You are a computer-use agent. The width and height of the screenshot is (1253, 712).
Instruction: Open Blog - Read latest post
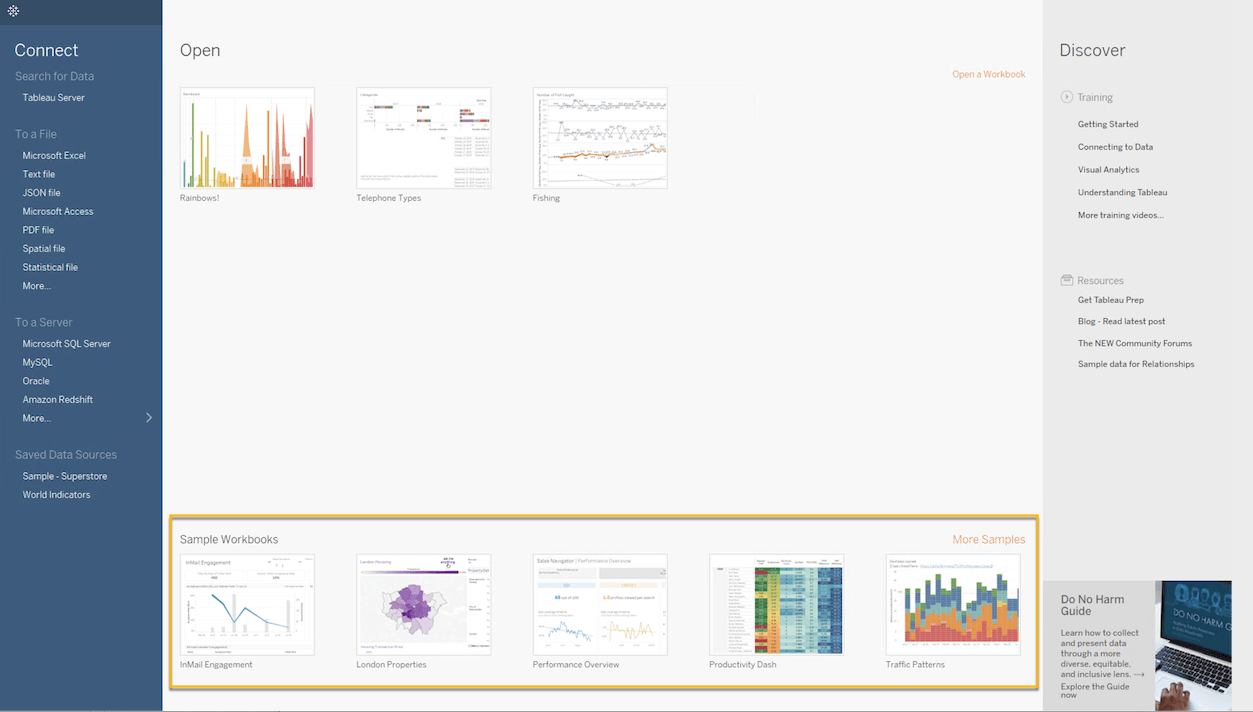pyautogui.click(x=1122, y=322)
